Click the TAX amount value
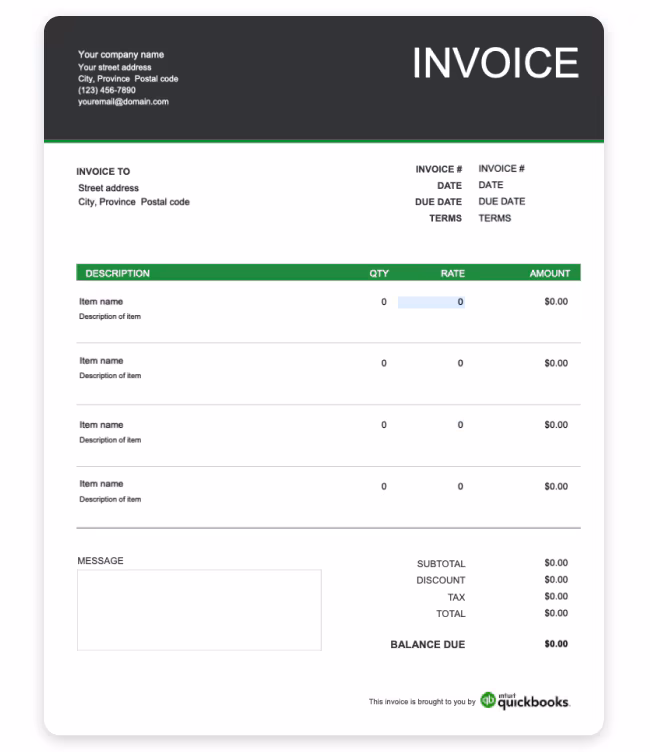The height and width of the screenshot is (756, 650). 556,596
